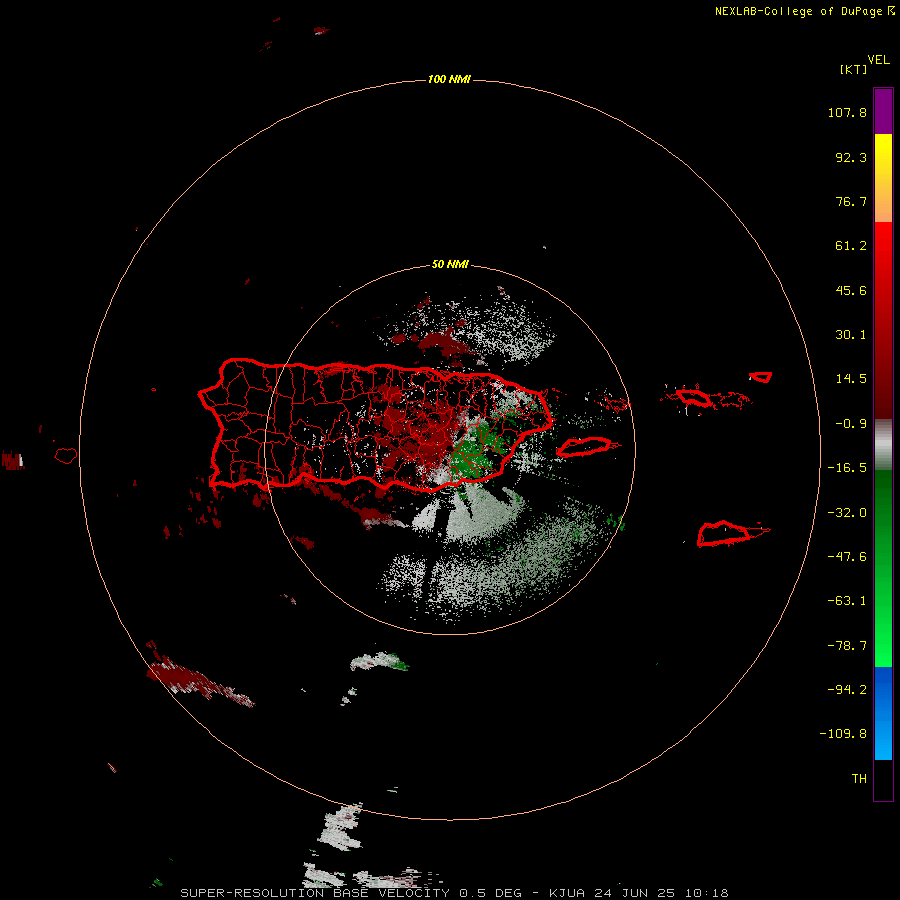Click the KJUA station identifier in caption
This screenshot has width=900, height=900.
(x=567, y=893)
